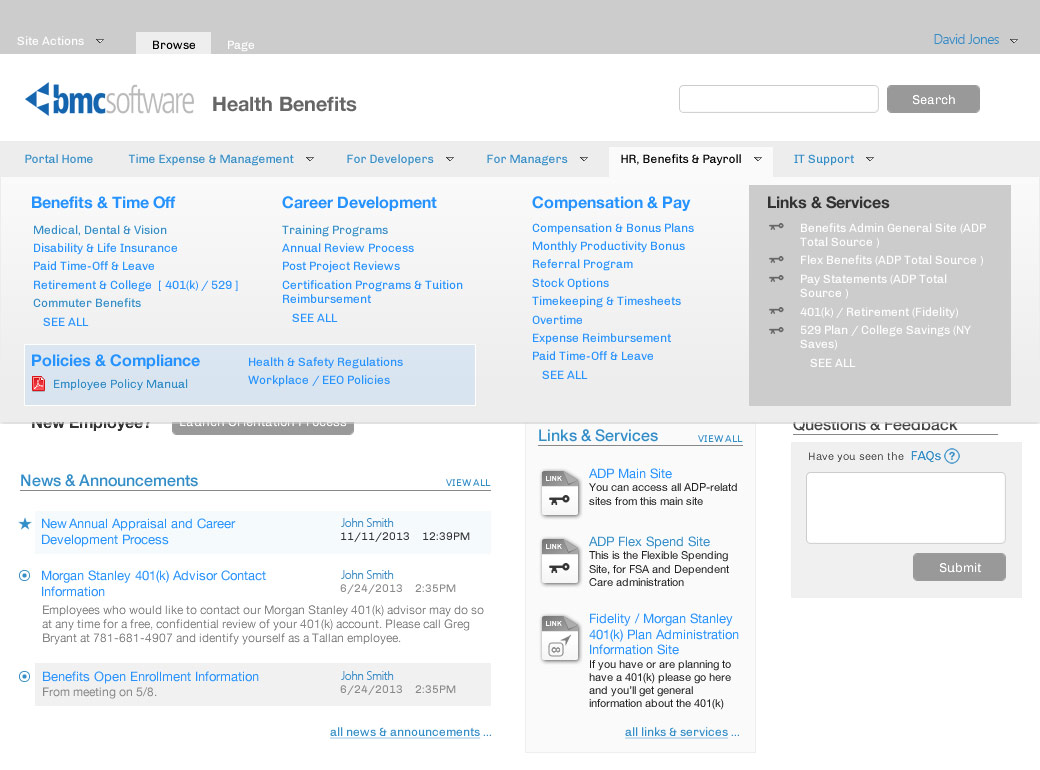The image size is (1040, 770).
Task: Click the search text field
Action: pos(778,99)
